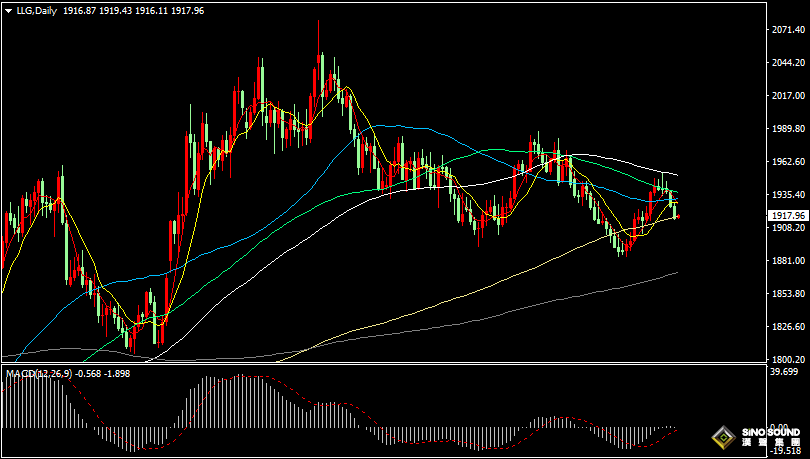Click the 1800.20 price axis label

(x=789, y=359)
